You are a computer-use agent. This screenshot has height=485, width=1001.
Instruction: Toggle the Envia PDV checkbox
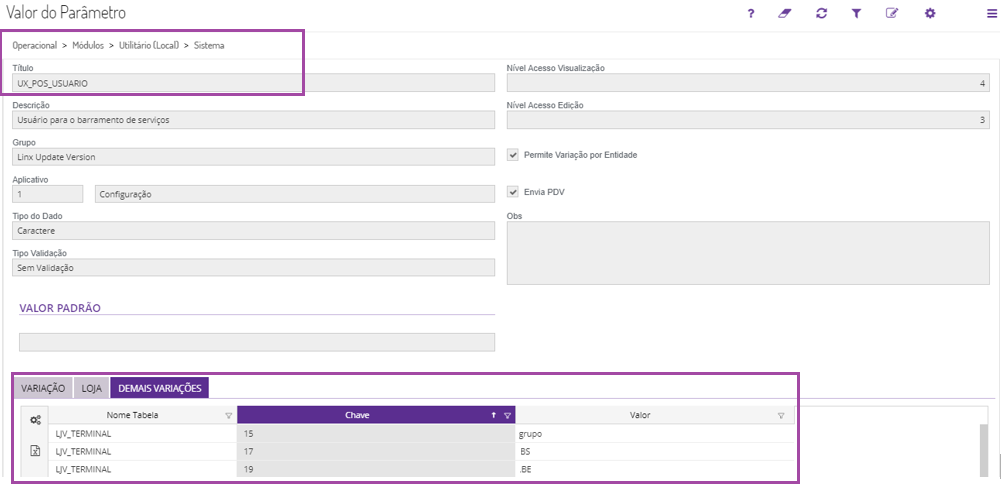pos(513,192)
